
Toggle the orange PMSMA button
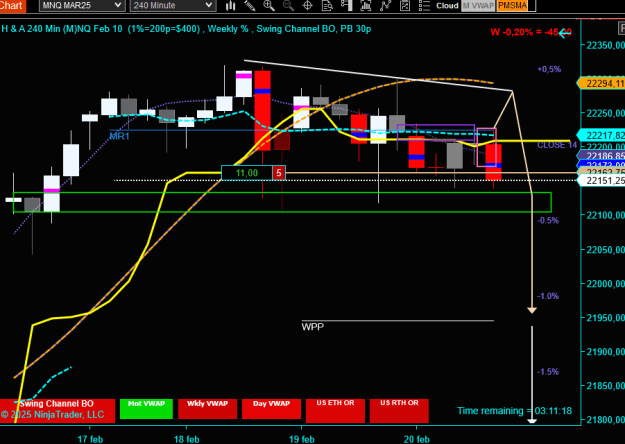point(512,6)
